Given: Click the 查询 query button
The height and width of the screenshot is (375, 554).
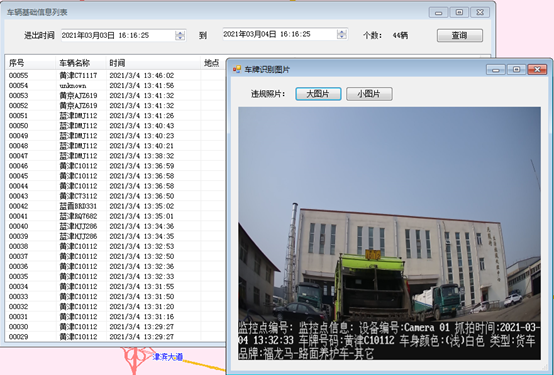Looking at the screenshot, I should point(460,35).
